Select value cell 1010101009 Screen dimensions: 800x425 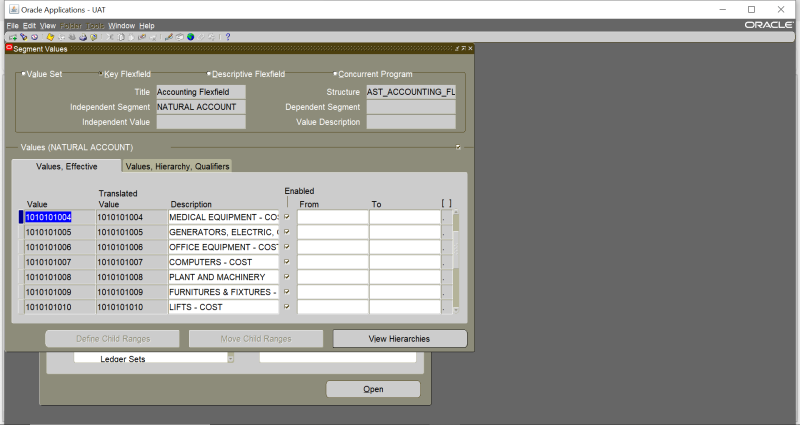(x=60, y=292)
